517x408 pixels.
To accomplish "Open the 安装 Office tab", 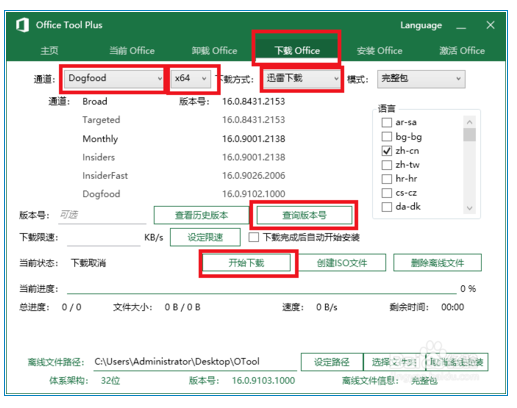I will (x=379, y=51).
